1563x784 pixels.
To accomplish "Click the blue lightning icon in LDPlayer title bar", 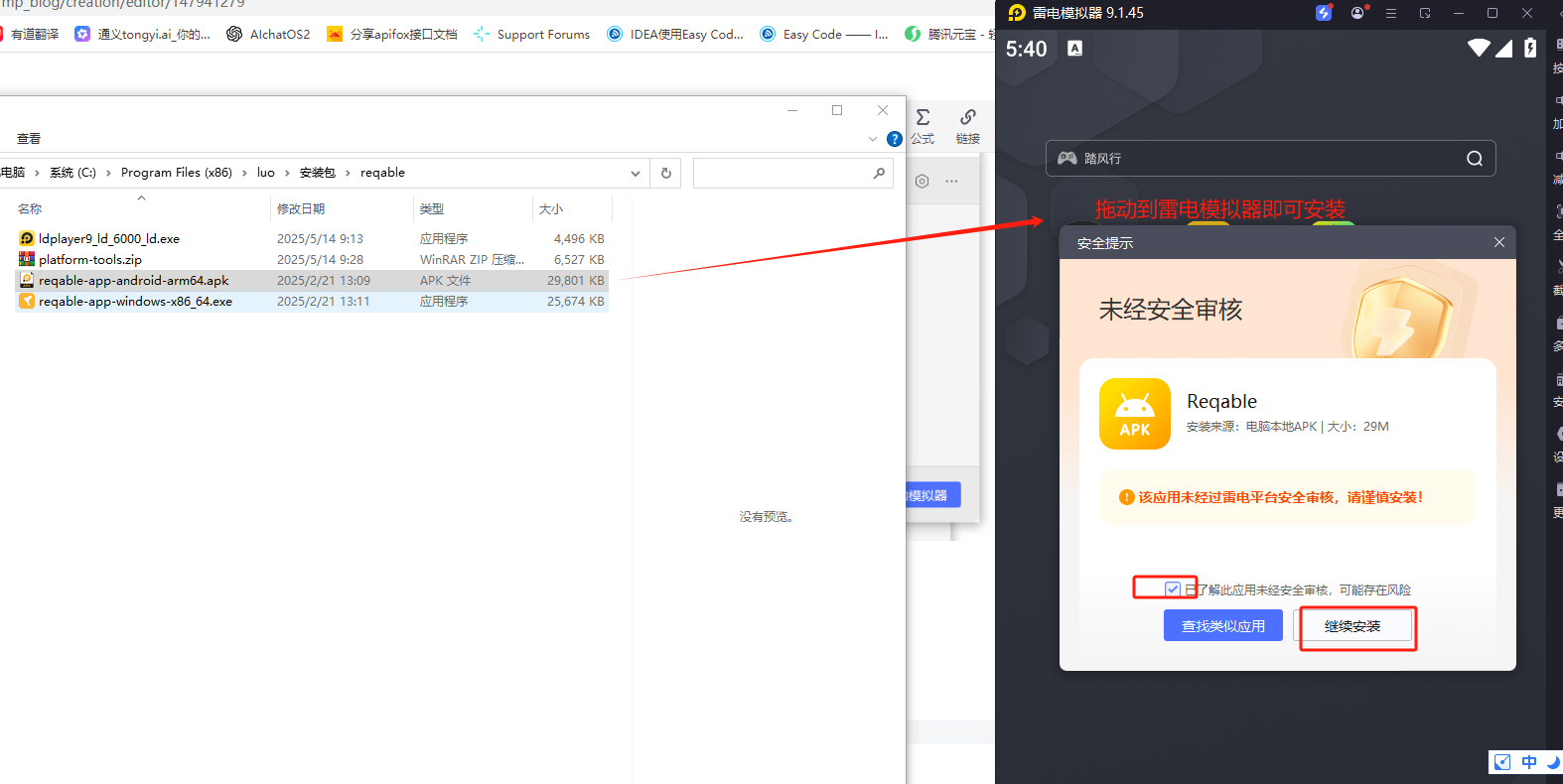I will pos(1324,13).
